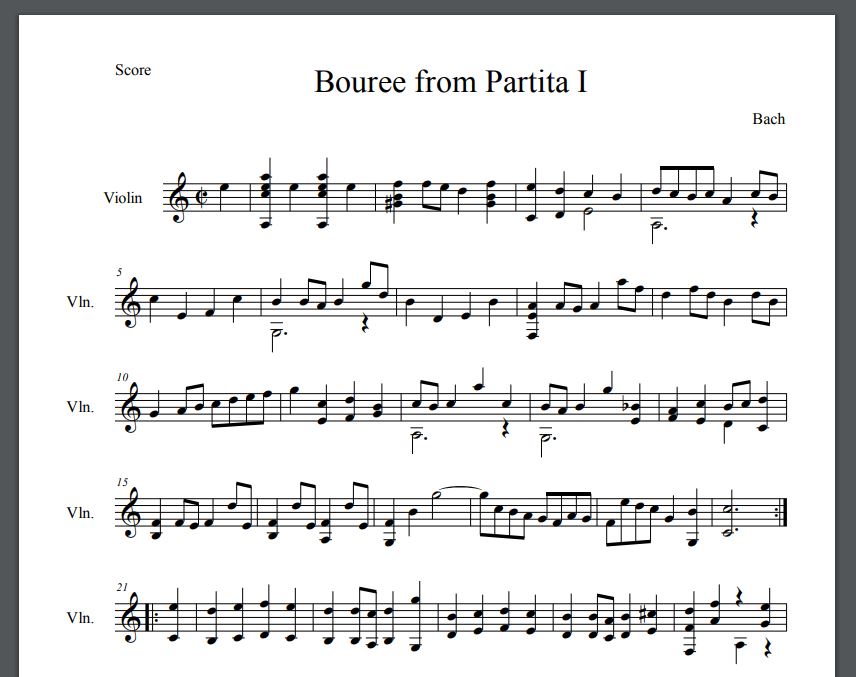Screen dimensions: 856x677
Task: Click the treble clef on the Violin staff
Action: (179, 198)
